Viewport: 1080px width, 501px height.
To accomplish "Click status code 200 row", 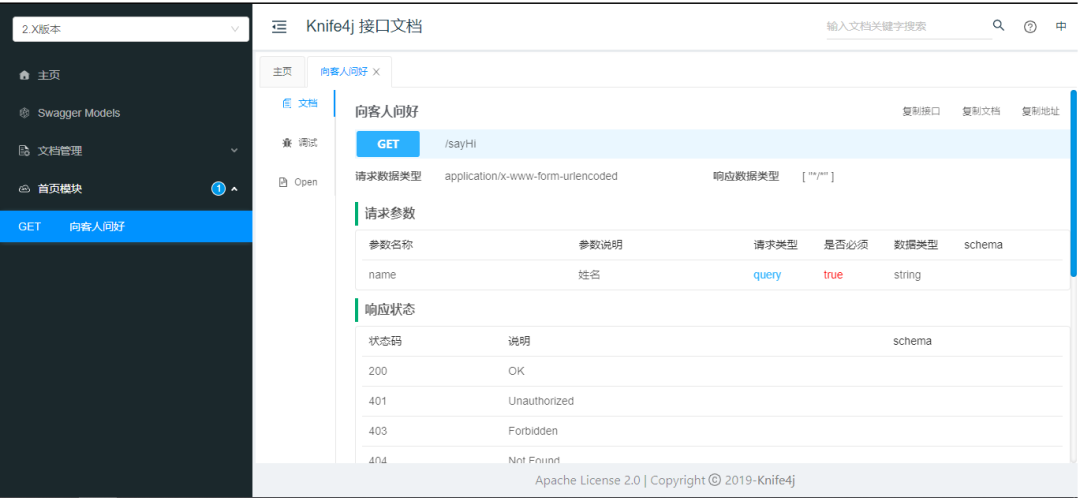I will pos(713,371).
